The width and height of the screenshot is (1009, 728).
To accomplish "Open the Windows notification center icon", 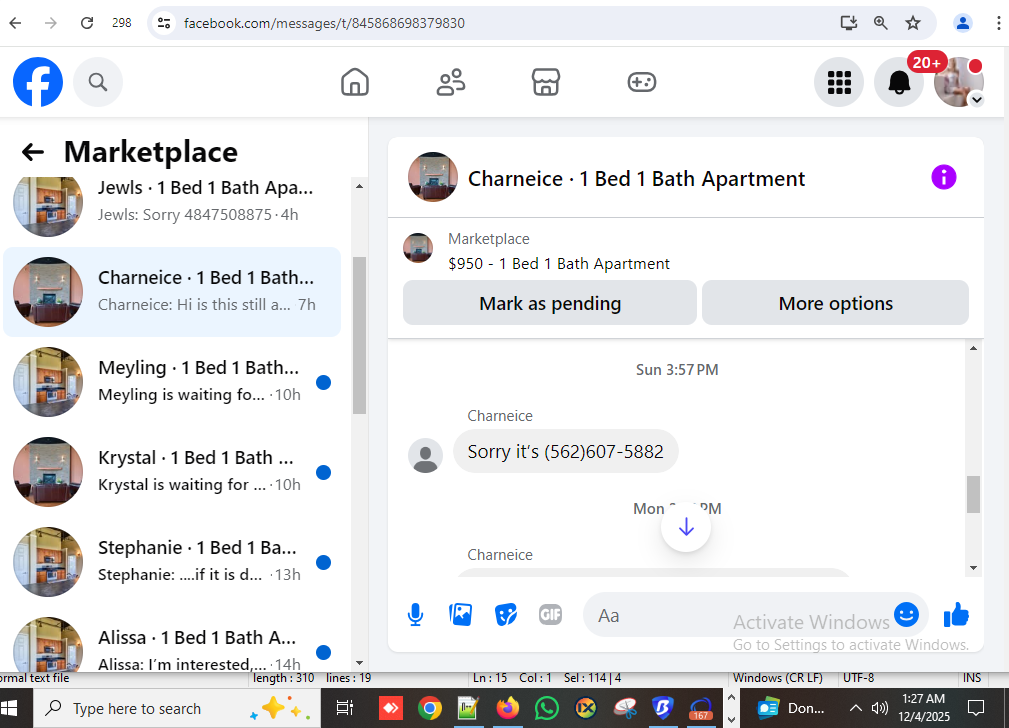I will pyautogui.click(x=976, y=708).
